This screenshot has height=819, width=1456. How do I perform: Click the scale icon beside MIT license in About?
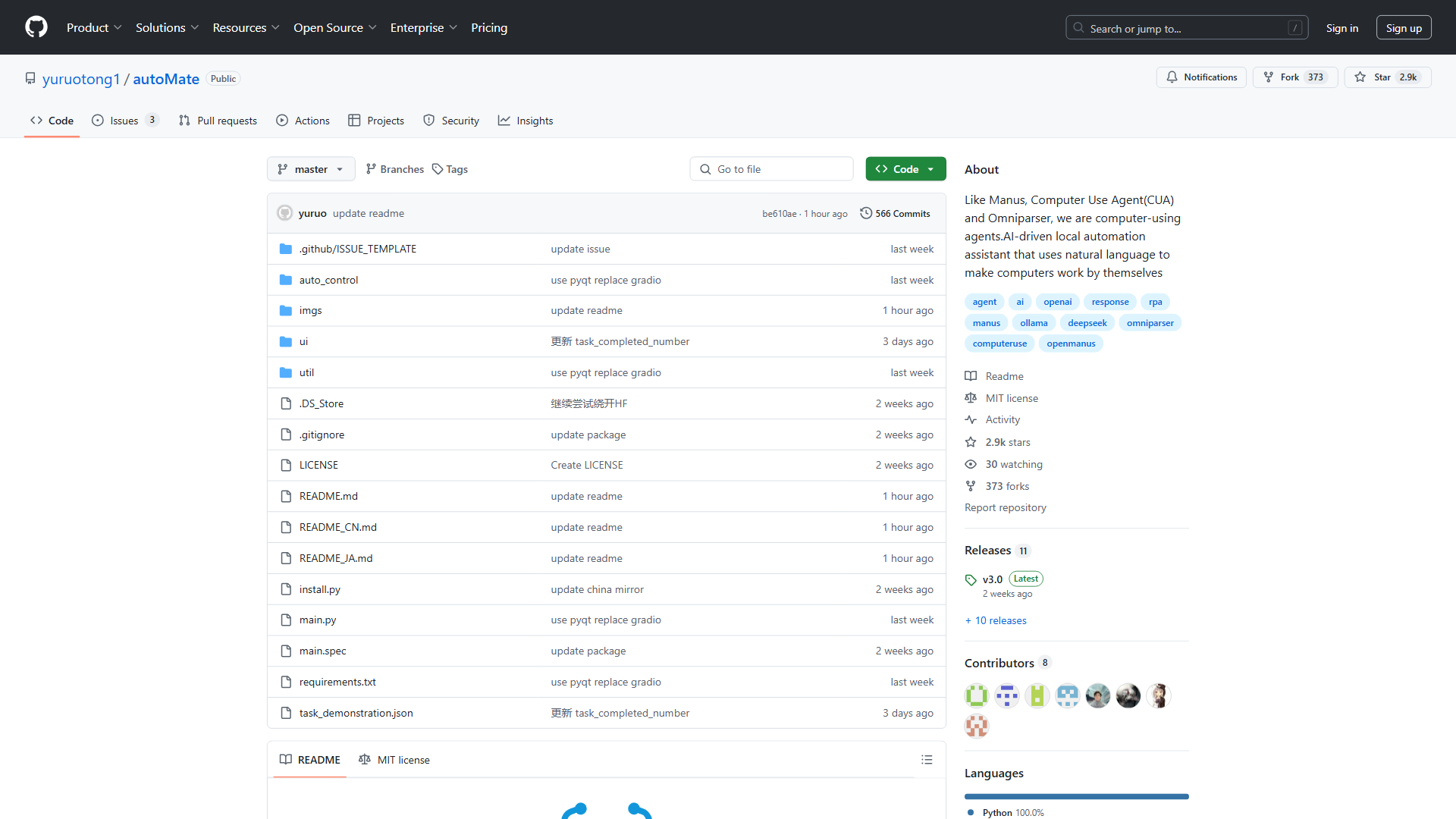pos(971,398)
